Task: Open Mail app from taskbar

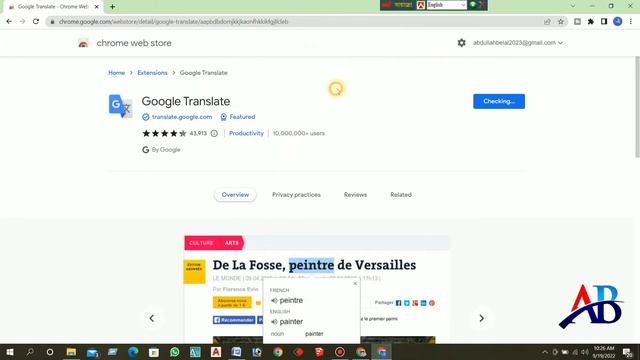Action: [x=92, y=352]
